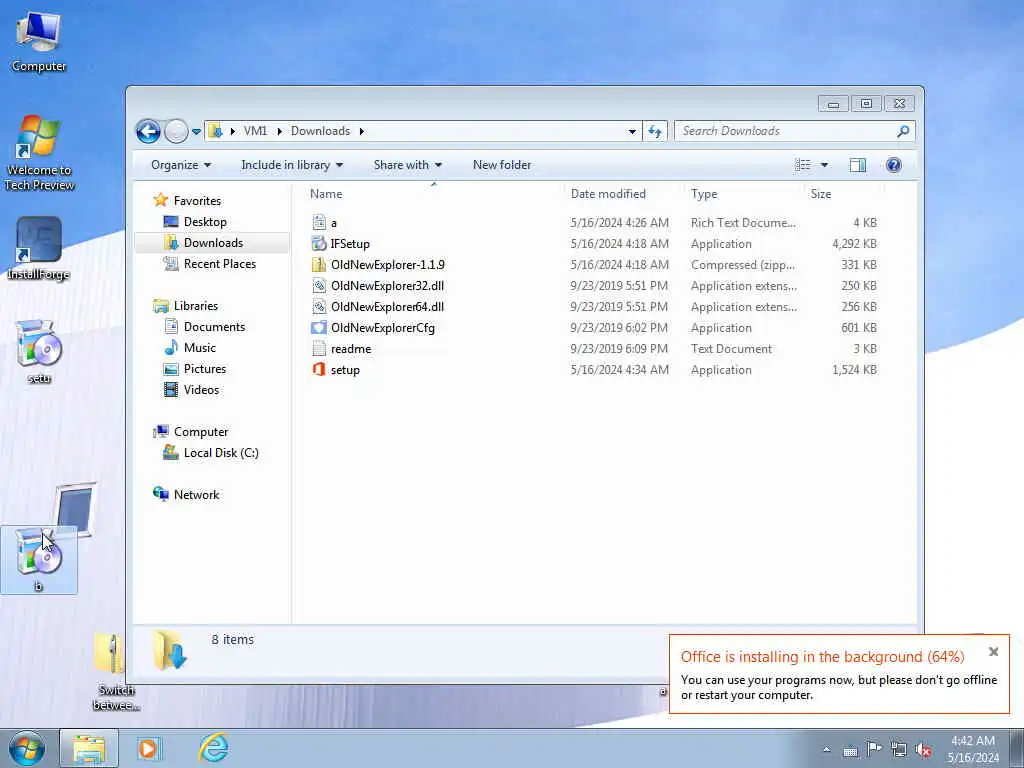Open Explorer help button

tap(893, 165)
